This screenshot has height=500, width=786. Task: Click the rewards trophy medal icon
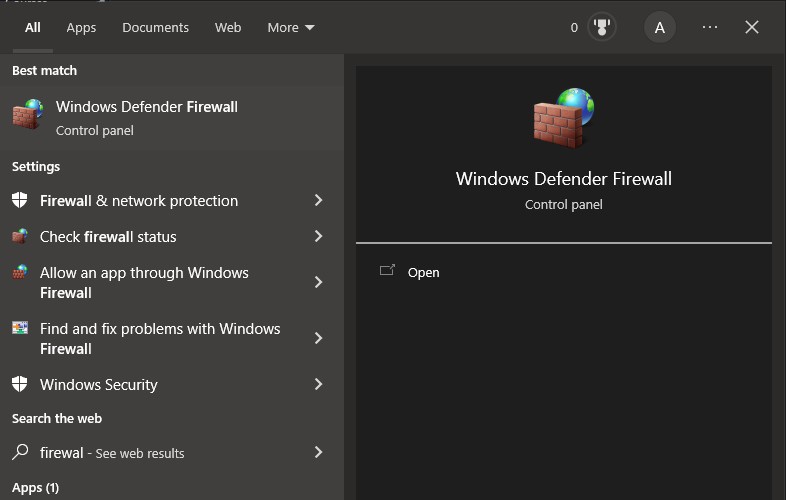tap(602, 27)
